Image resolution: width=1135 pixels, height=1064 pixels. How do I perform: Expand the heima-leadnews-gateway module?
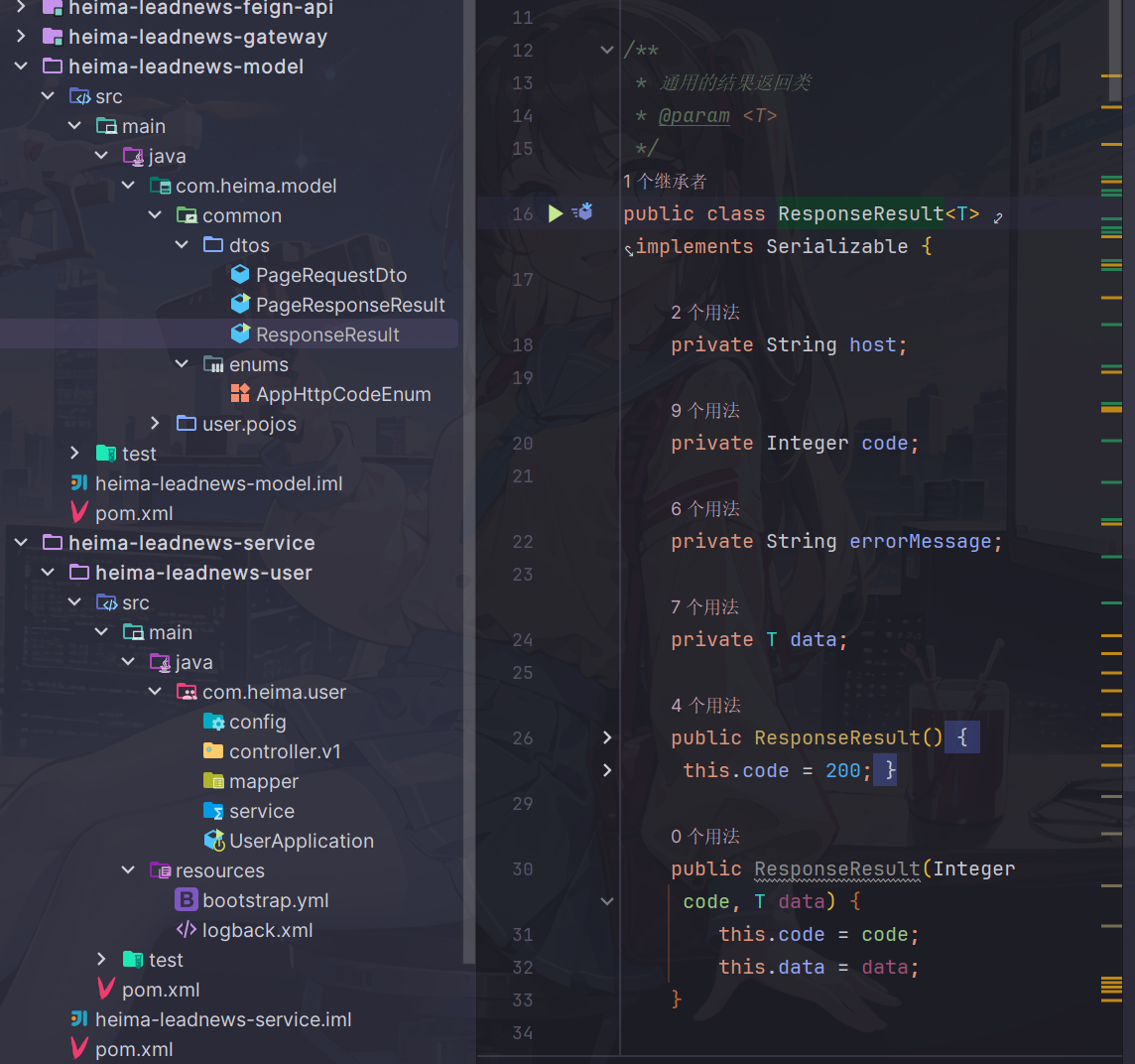21,36
